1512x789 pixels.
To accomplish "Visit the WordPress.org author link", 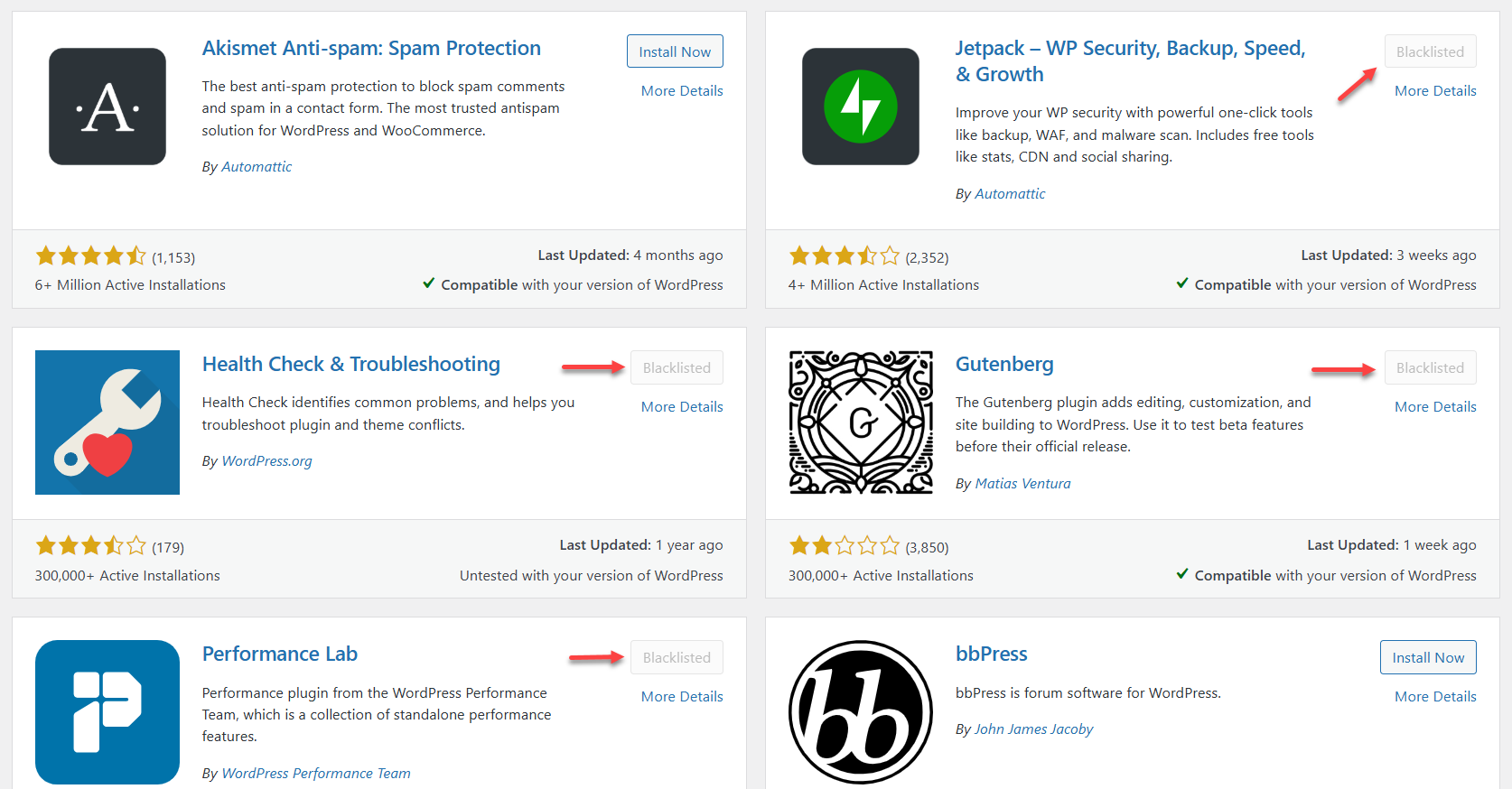I will pyautogui.click(x=266, y=460).
